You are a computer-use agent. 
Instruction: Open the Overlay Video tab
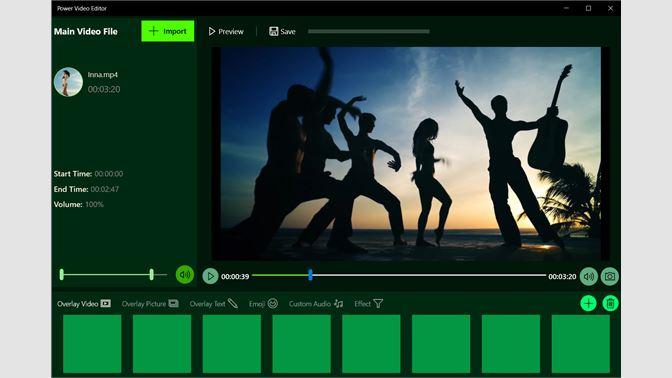click(84, 304)
